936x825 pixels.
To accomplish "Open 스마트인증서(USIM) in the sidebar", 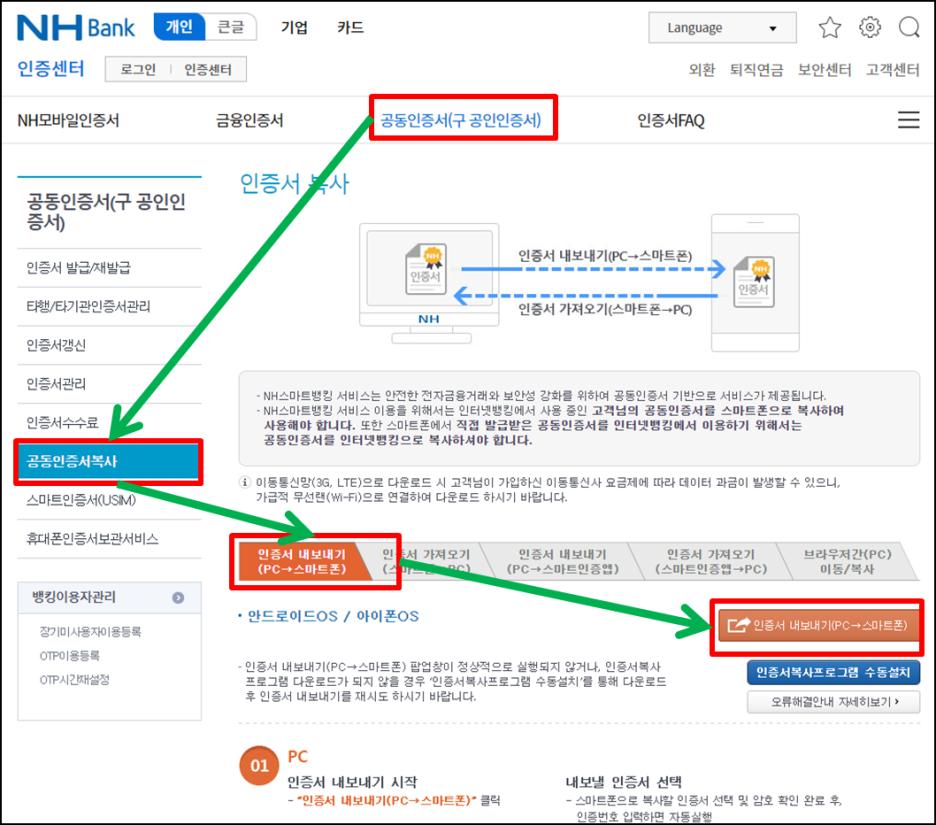I will tap(109, 500).
